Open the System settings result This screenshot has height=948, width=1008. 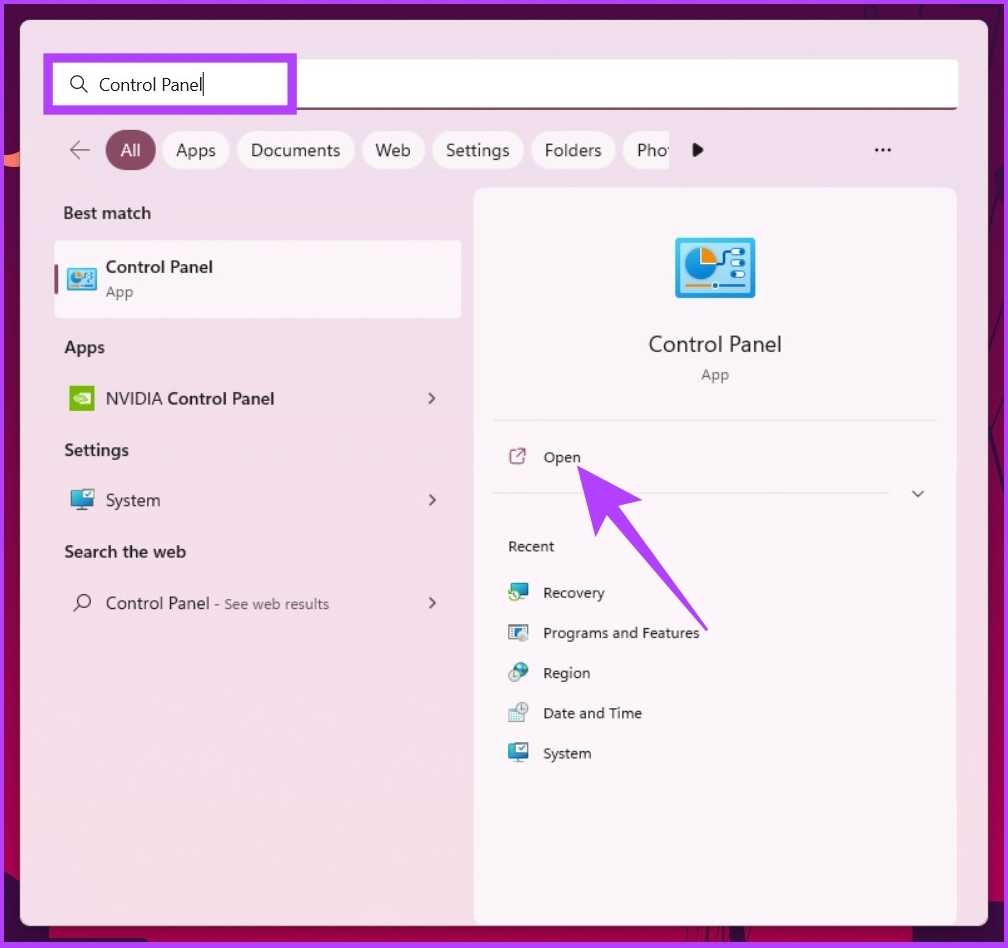[x=255, y=499]
